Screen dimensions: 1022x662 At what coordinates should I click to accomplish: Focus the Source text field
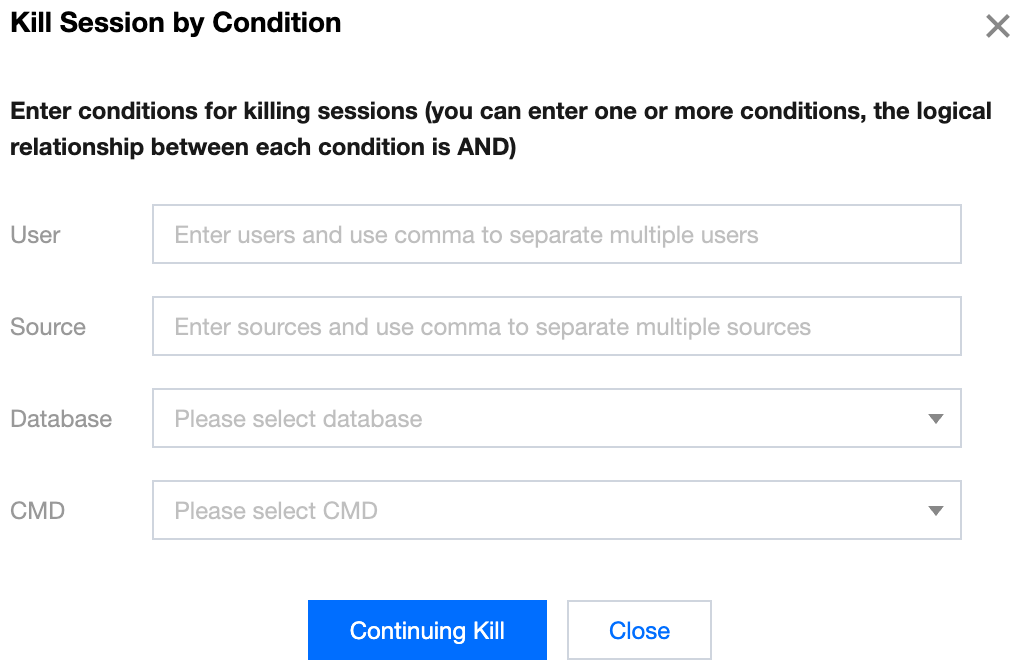(x=556, y=327)
